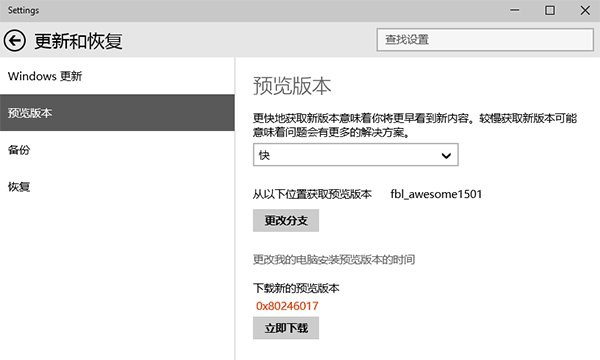The height and width of the screenshot is (360, 600).
Task: Close the Settings window
Action: (585, 10)
